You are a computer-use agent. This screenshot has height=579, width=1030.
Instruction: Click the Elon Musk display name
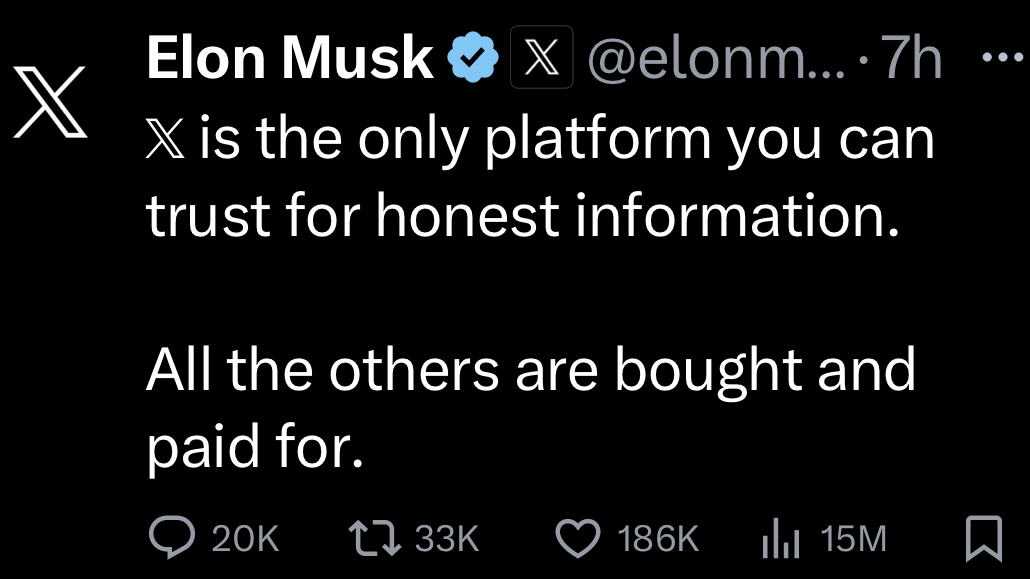pos(290,58)
